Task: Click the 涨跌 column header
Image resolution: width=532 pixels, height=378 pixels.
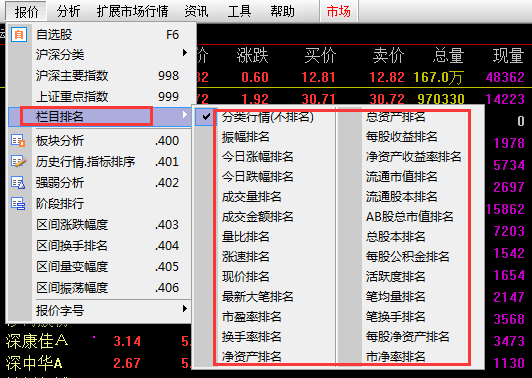Action: pyautogui.click(x=252, y=55)
